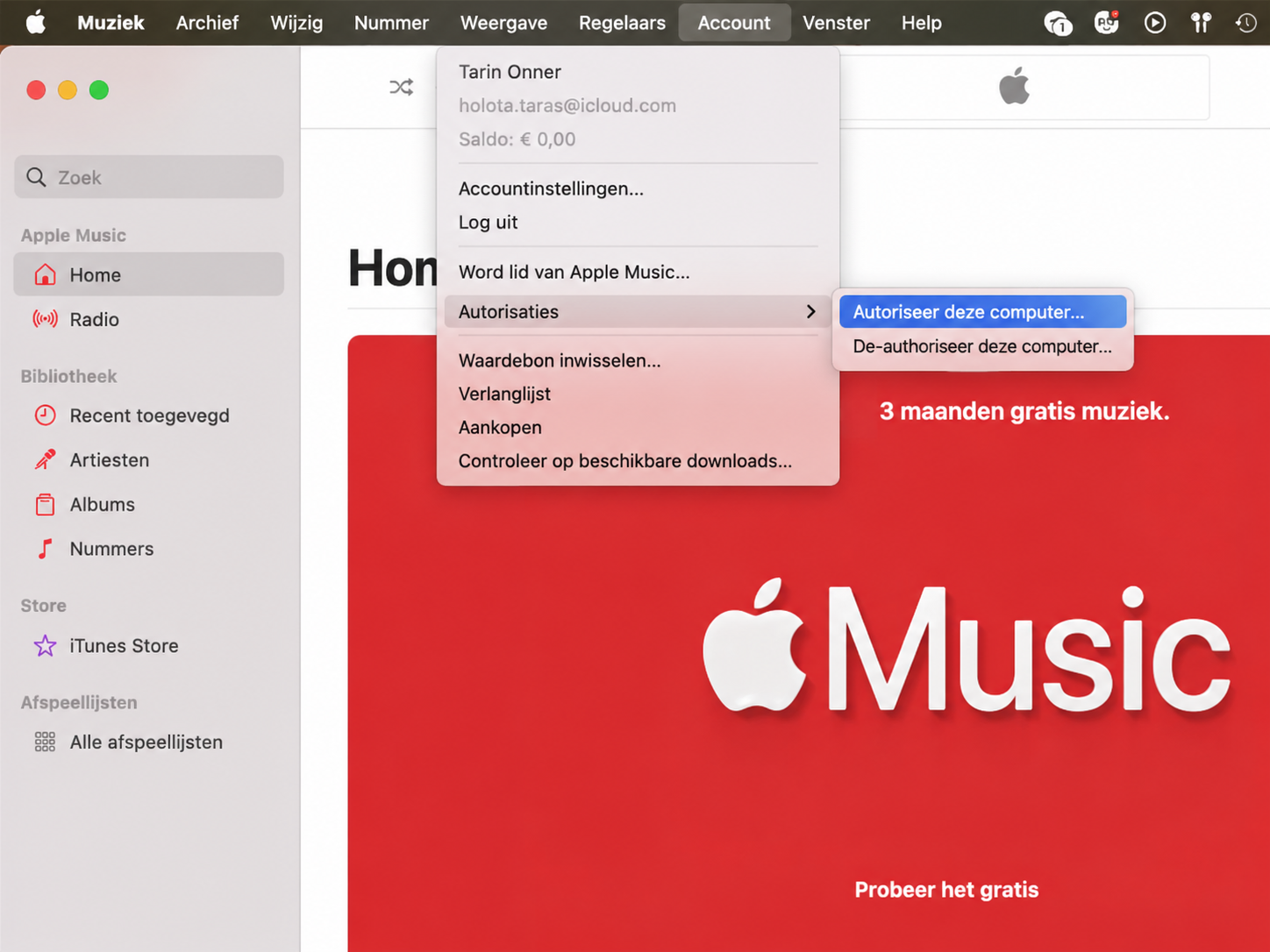The image size is (1270, 952).
Task: Click the Zoek search field
Action: tap(148, 177)
